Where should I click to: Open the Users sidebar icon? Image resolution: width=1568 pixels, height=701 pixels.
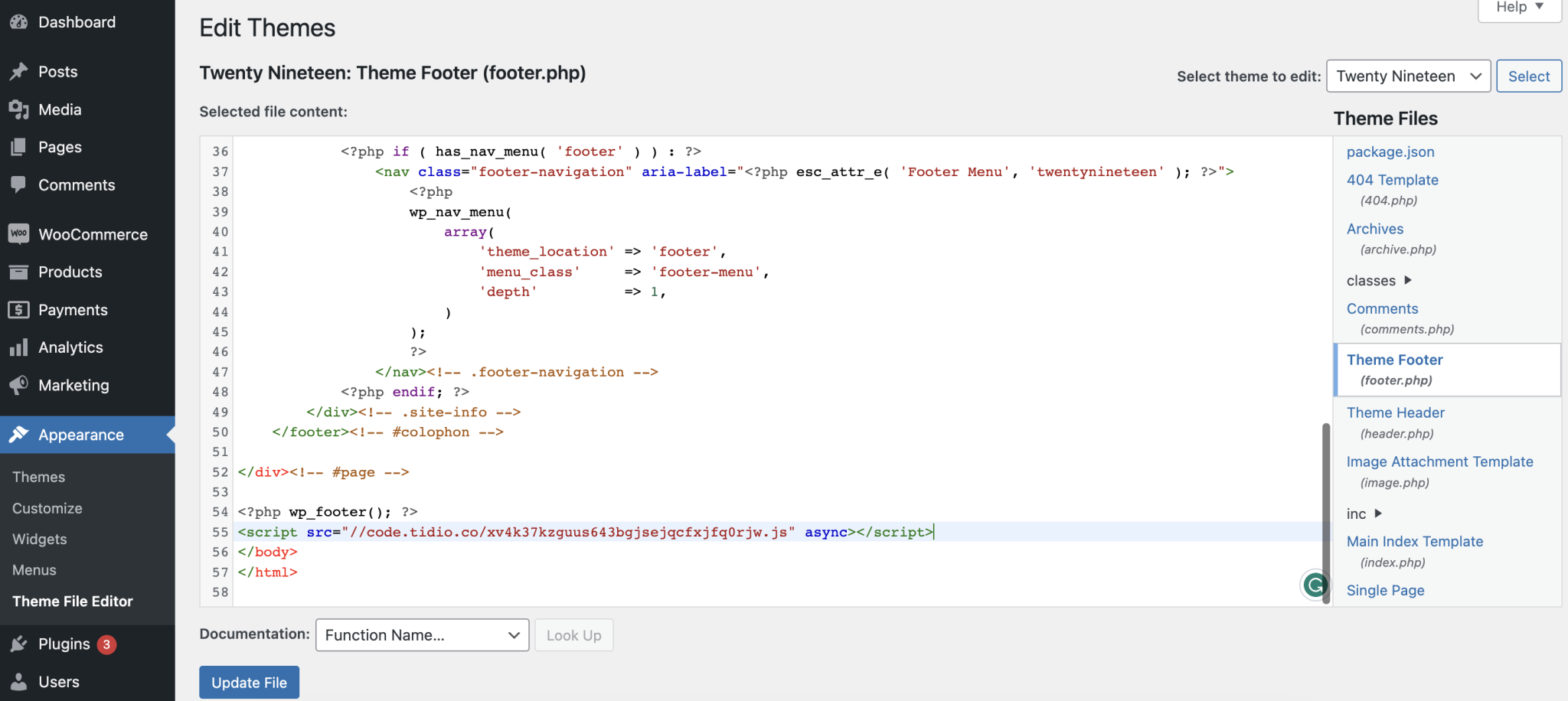(x=19, y=681)
